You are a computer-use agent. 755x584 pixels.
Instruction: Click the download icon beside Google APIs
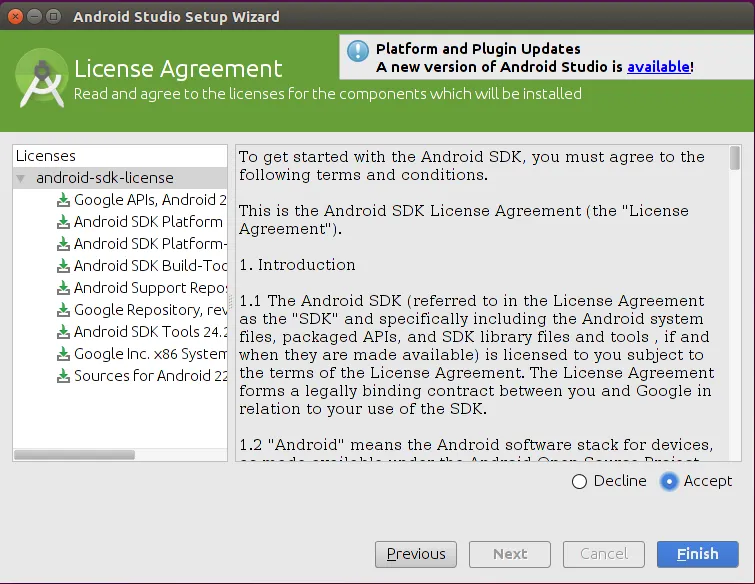[x=65, y=200]
